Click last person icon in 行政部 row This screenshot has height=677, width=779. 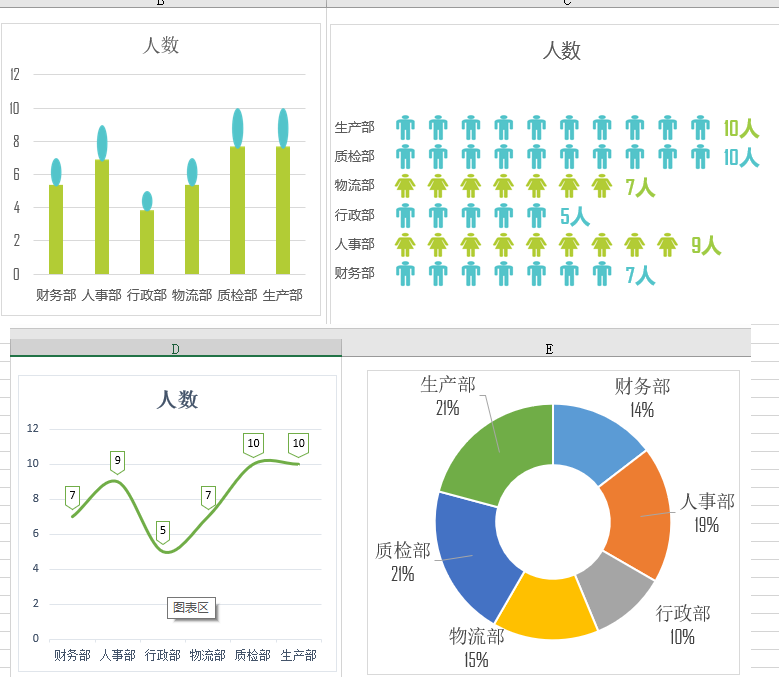pos(537,215)
